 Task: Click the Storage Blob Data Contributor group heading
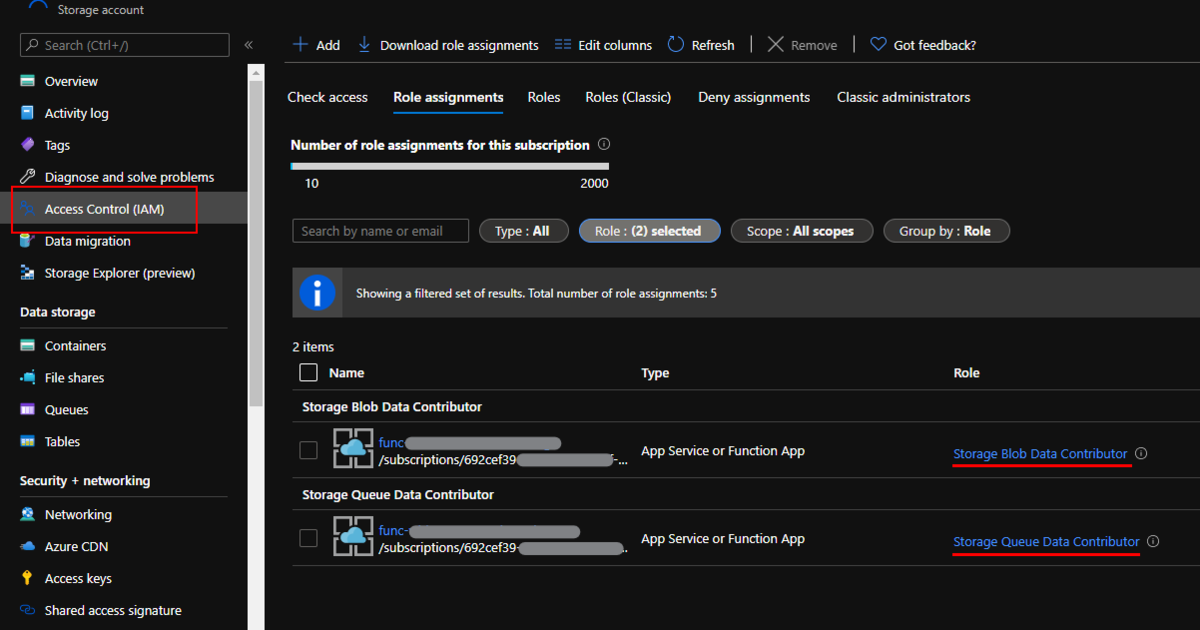click(x=392, y=407)
